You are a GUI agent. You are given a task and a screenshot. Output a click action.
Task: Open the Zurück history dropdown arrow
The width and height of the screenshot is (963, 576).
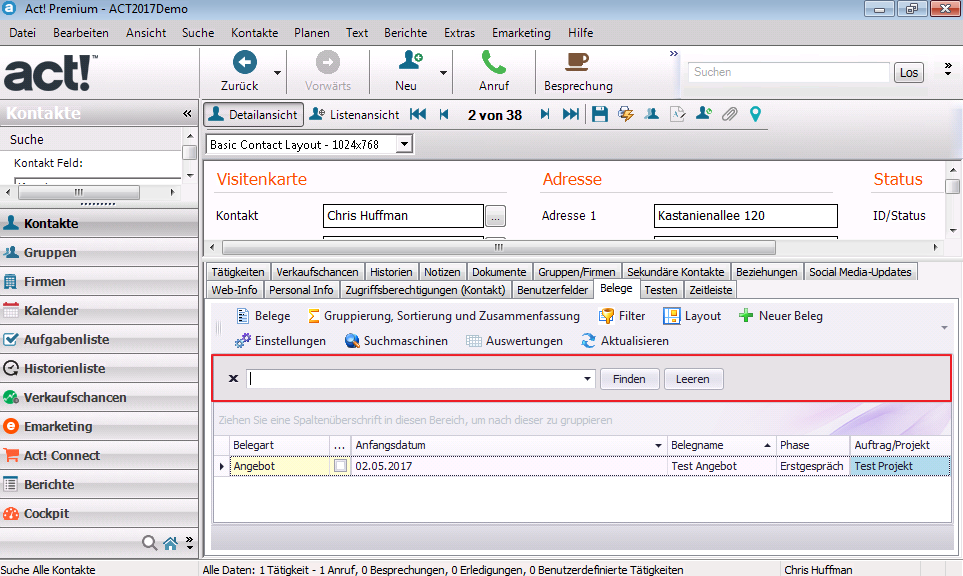[278, 72]
